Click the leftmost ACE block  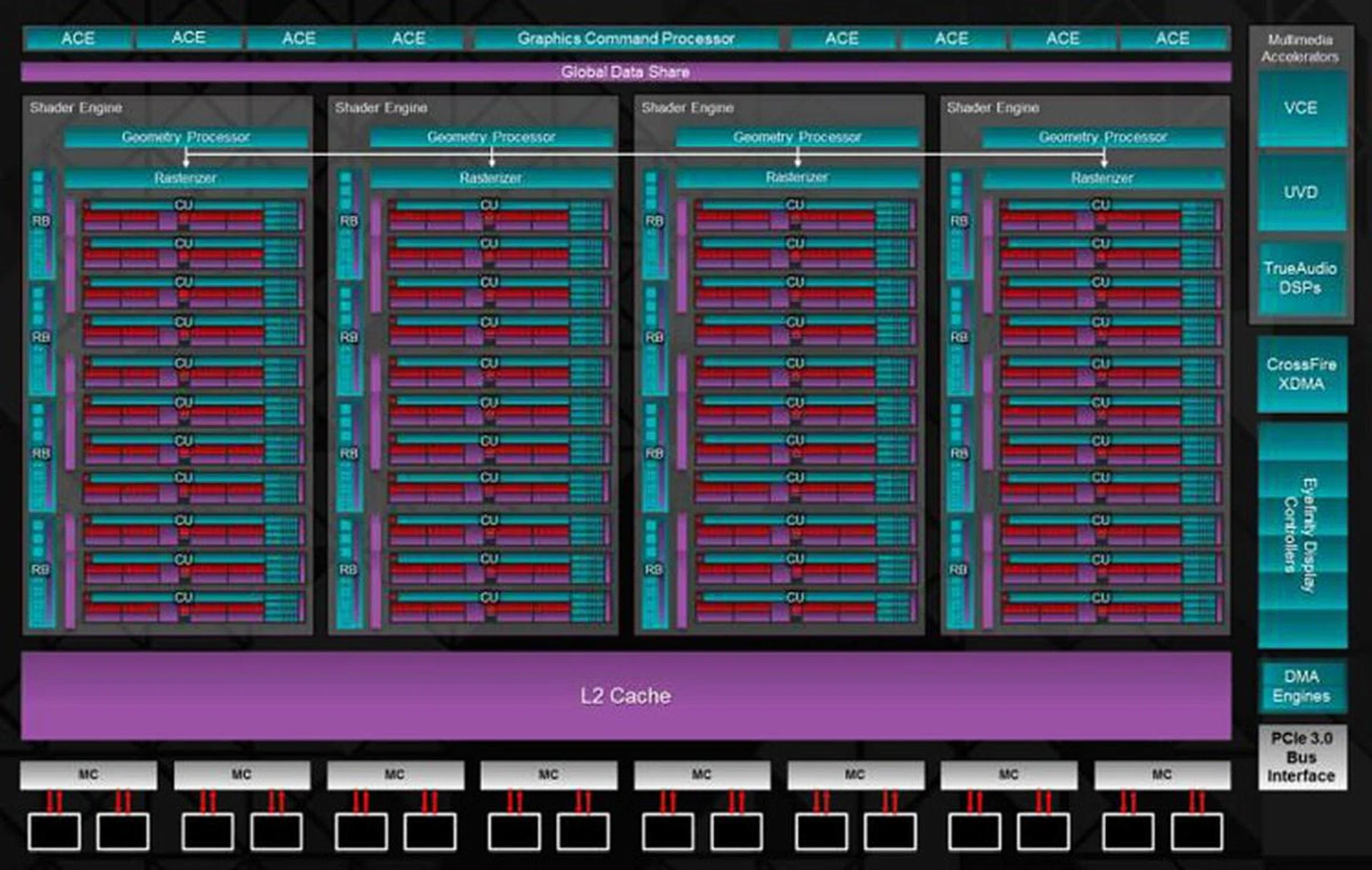[x=78, y=39]
